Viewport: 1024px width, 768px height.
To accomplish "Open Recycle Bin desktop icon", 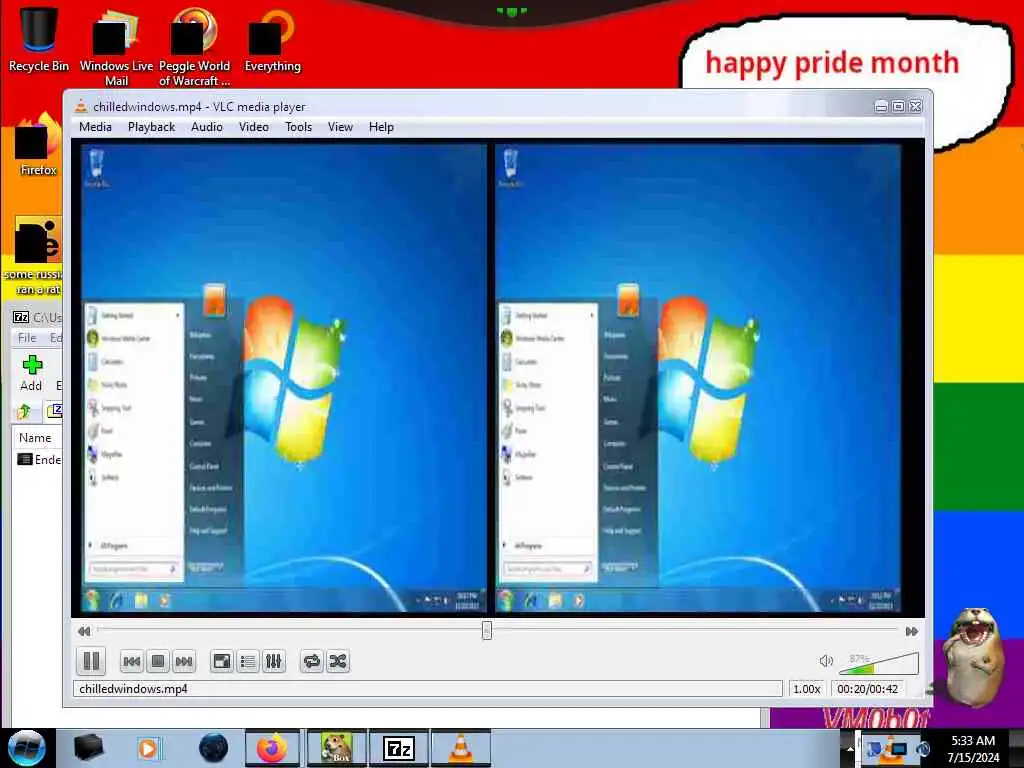I will pyautogui.click(x=39, y=39).
